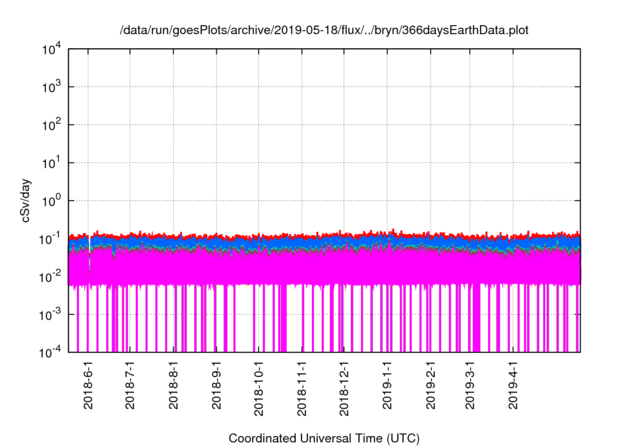Click the 10^0 y-axis tick label
The height and width of the screenshot is (448, 640).
click(51, 201)
